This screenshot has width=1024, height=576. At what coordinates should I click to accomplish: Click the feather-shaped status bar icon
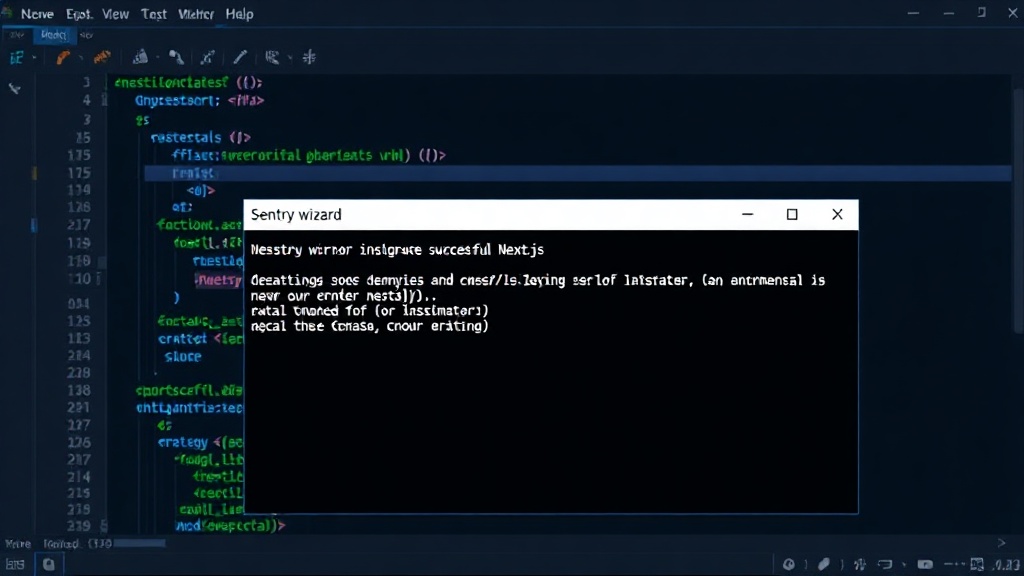(x=824, y=564)
